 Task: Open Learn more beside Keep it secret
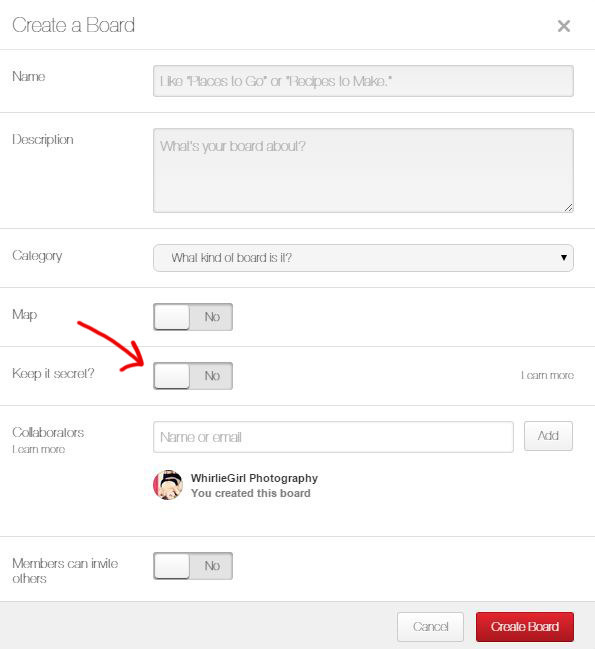click(x=547, y=375)
